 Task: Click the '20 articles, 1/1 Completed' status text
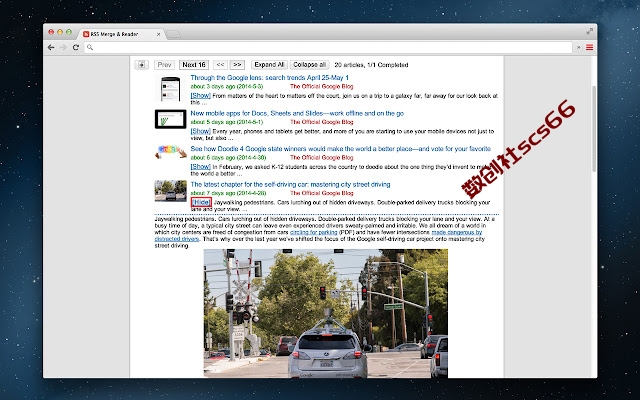point(371,64)
